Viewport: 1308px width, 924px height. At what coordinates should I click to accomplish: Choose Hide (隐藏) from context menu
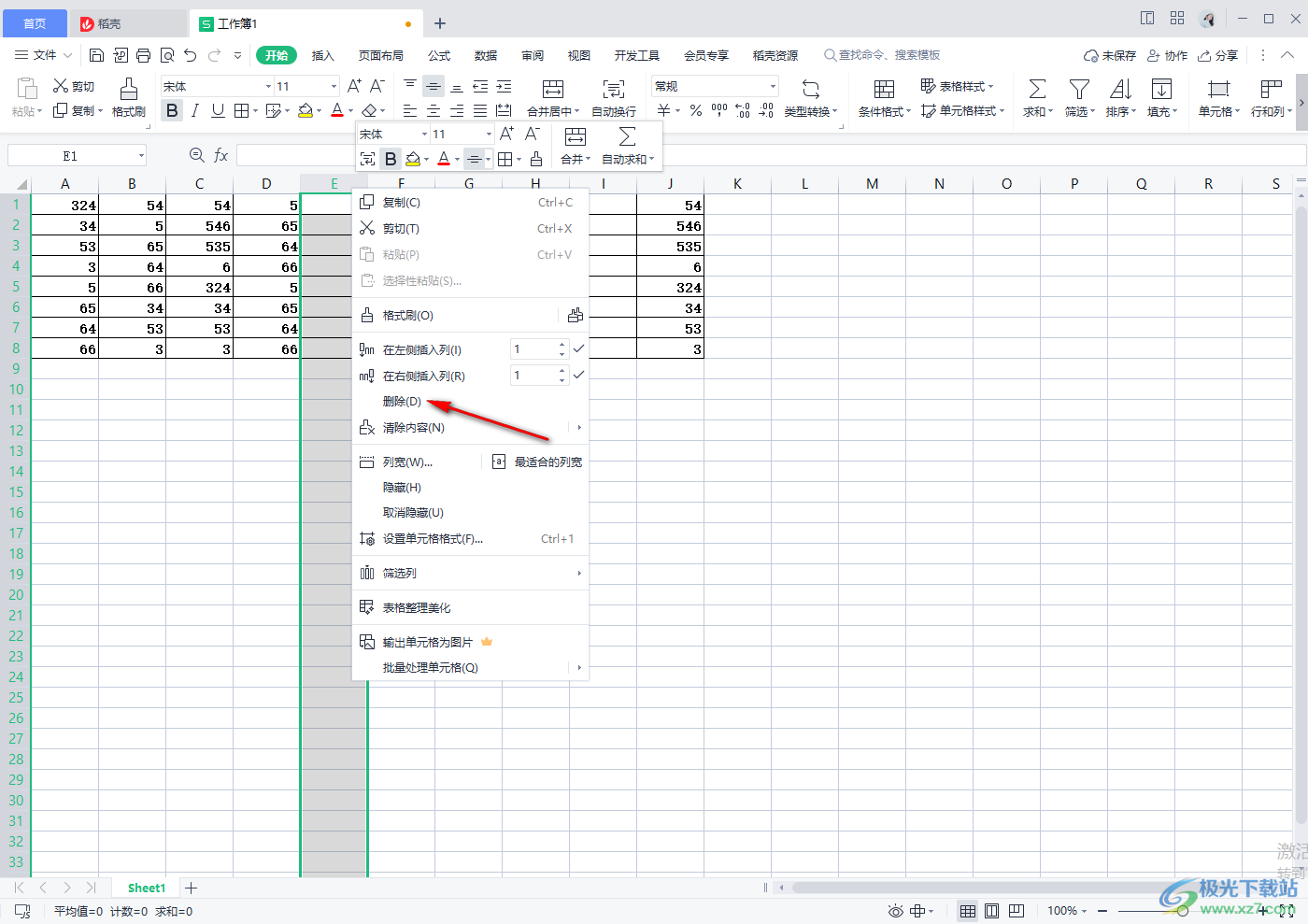pyautogui.click(x=402, y=488)
